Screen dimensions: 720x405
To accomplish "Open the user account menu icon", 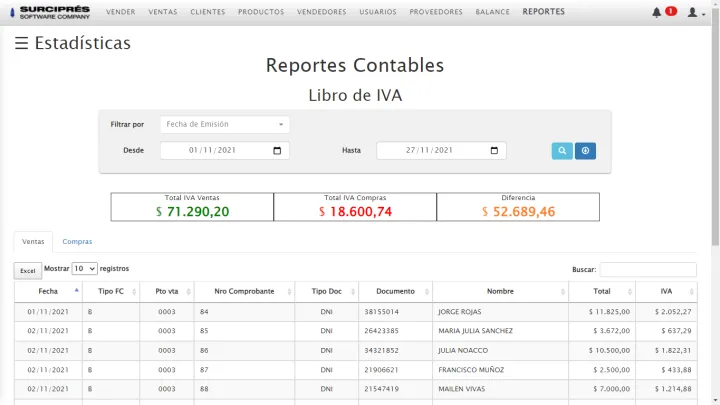I will pyautogui.click(x=692, y=12).
